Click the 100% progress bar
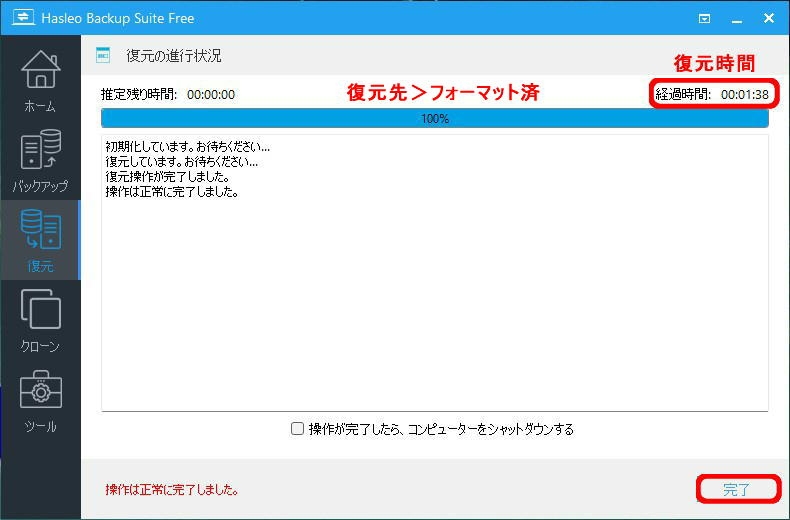 pos(435,118)
